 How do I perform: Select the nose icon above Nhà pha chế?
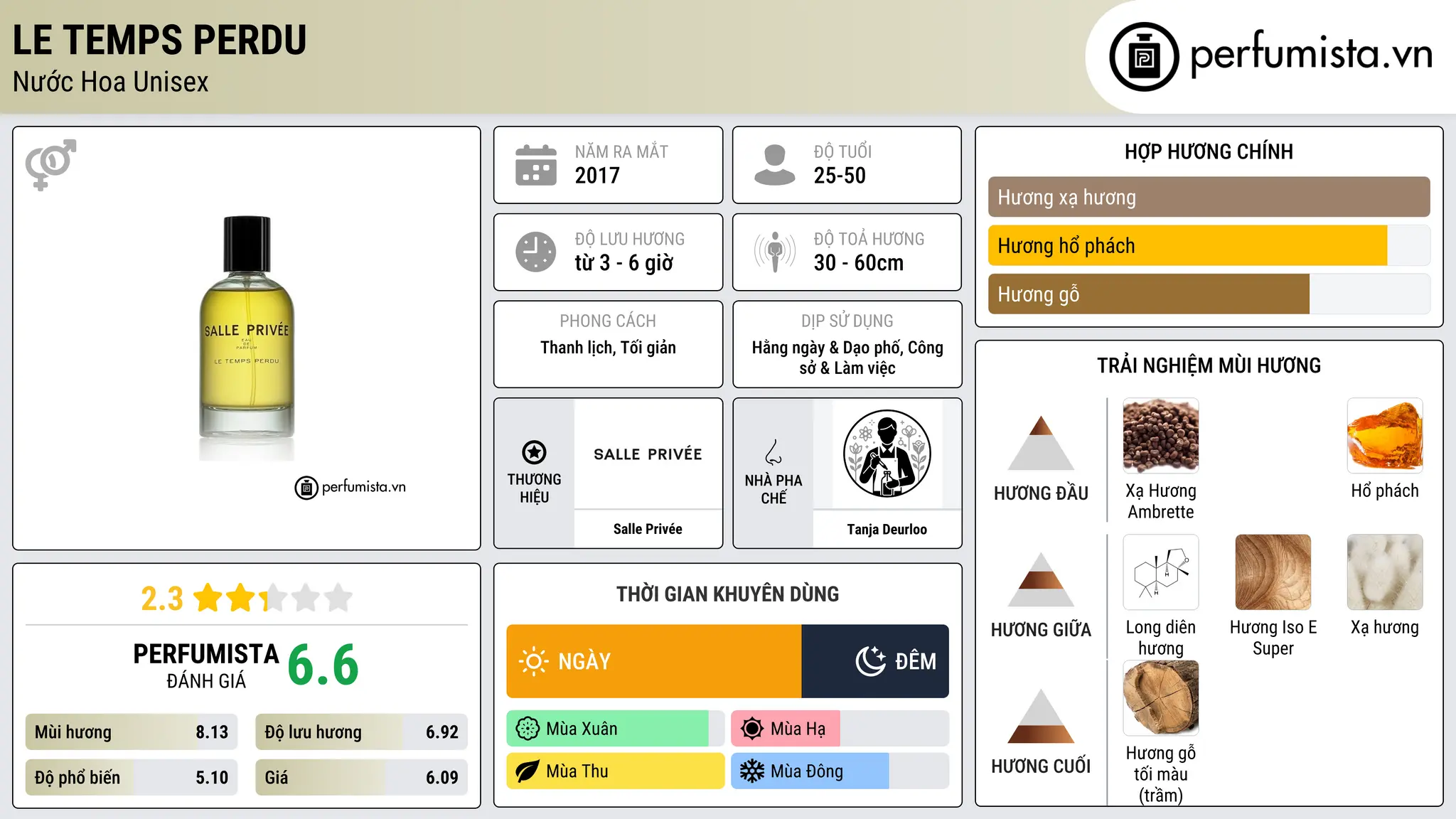point(773,452)
